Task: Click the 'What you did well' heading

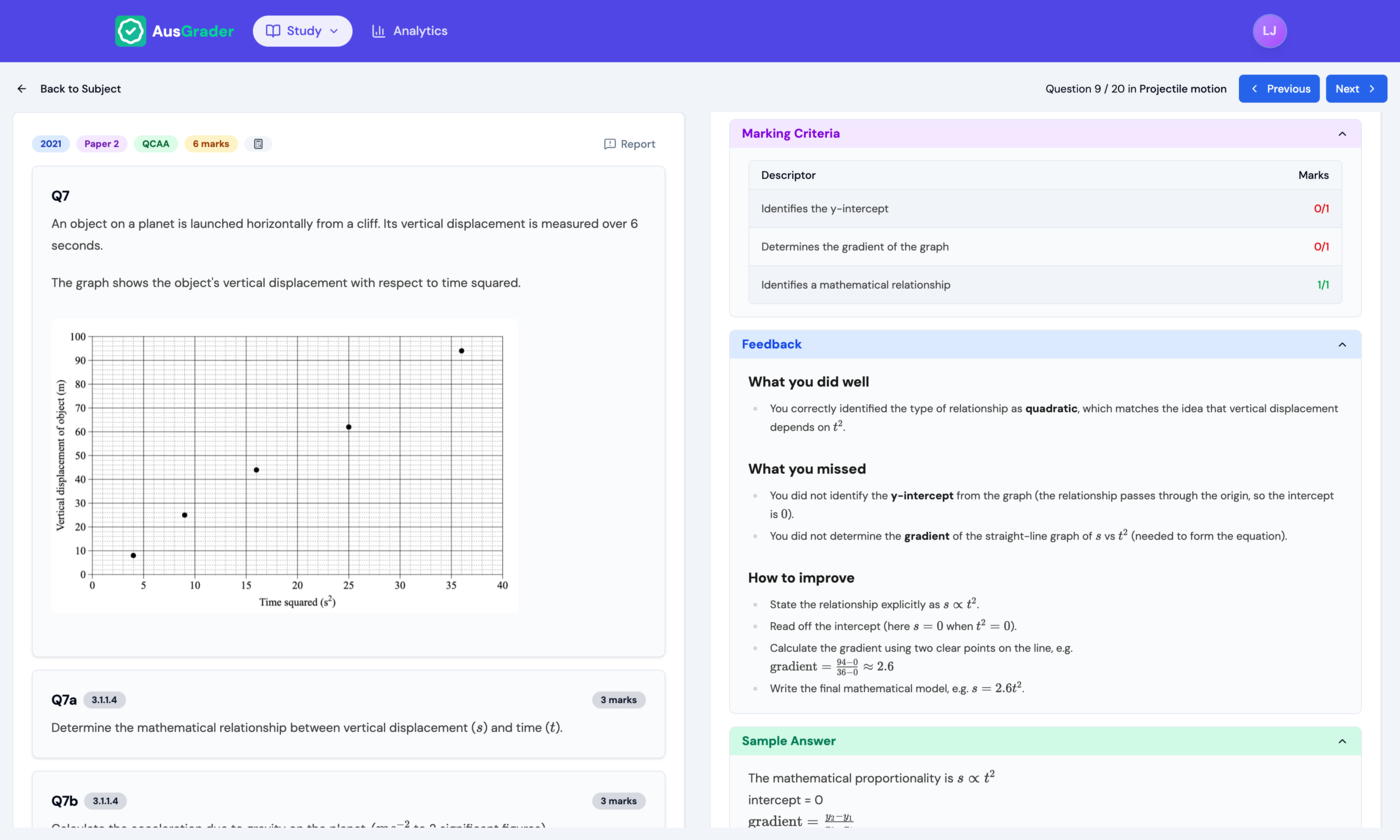Action: pos(809,382)
